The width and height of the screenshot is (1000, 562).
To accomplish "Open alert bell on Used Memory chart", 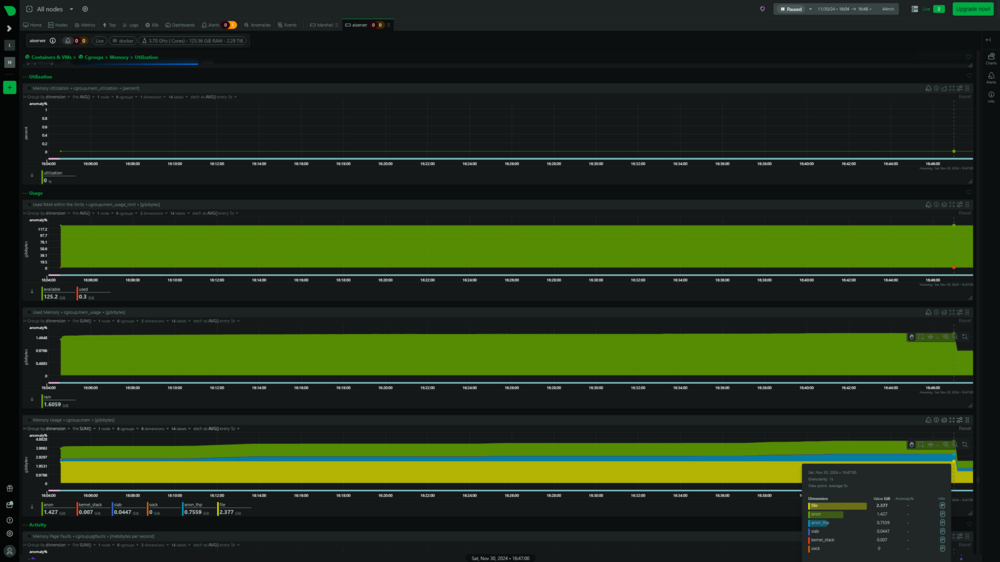I will (x=929, y=313).
